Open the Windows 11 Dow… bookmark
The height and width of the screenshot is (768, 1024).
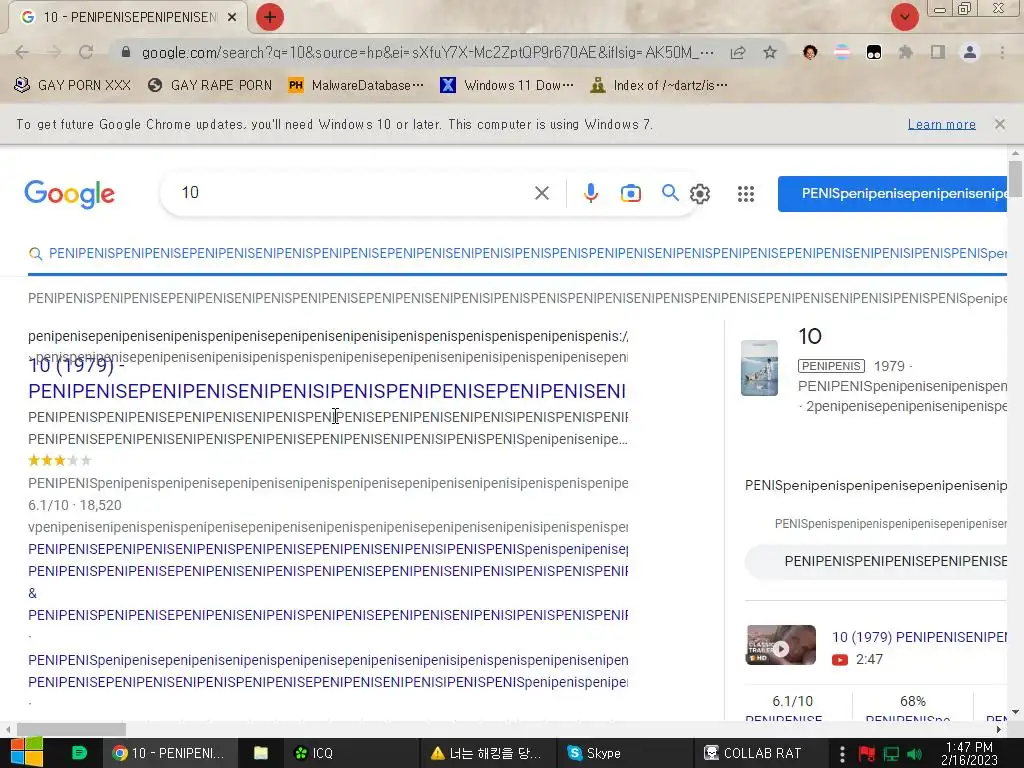[x=507, y=85]
